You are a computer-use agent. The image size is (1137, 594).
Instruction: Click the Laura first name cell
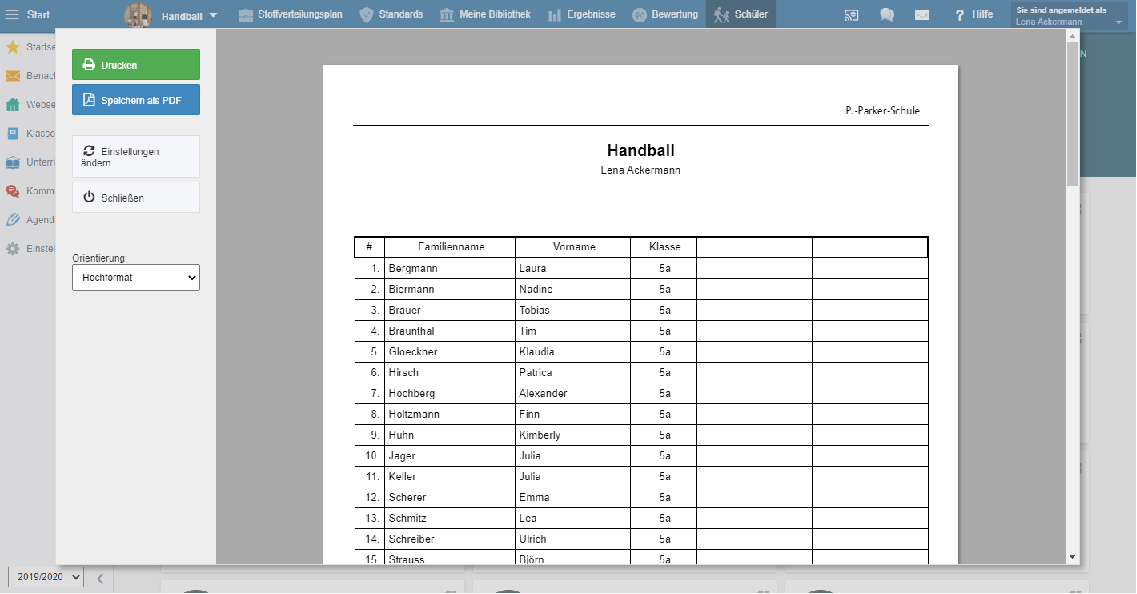pos(573,268)
